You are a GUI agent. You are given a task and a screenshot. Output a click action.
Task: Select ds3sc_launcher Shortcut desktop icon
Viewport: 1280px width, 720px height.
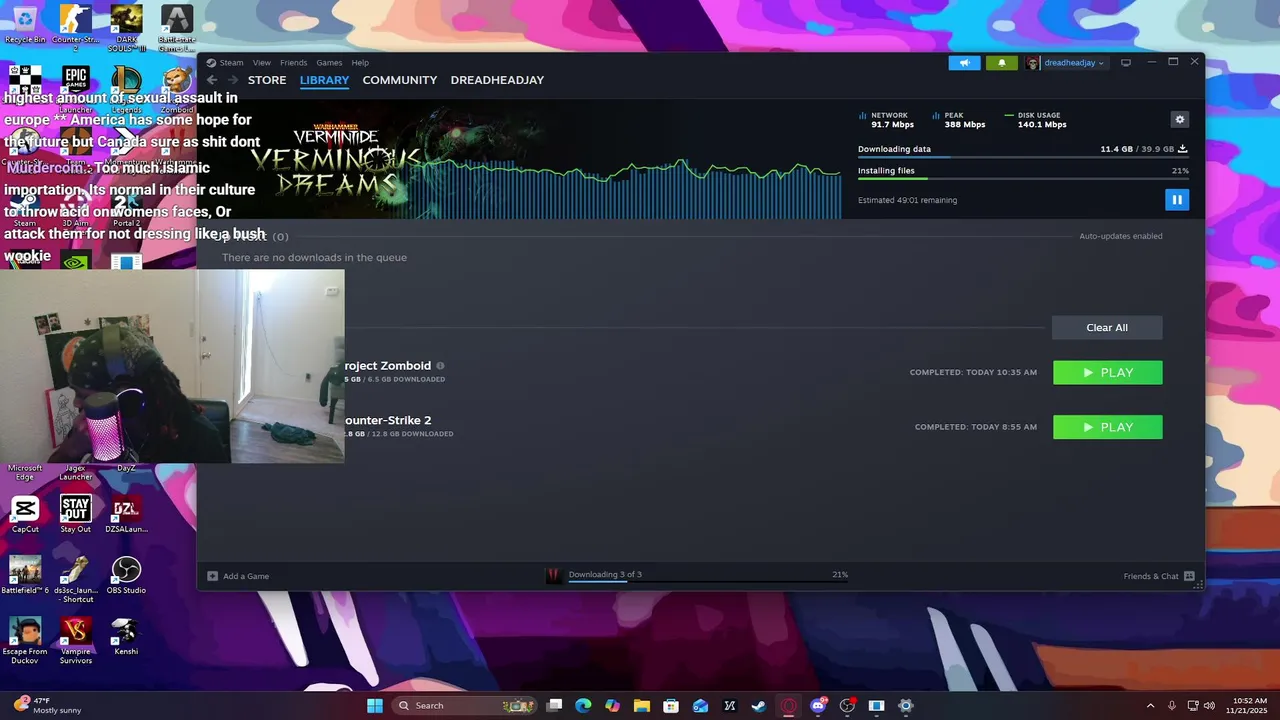click(75, 580)
